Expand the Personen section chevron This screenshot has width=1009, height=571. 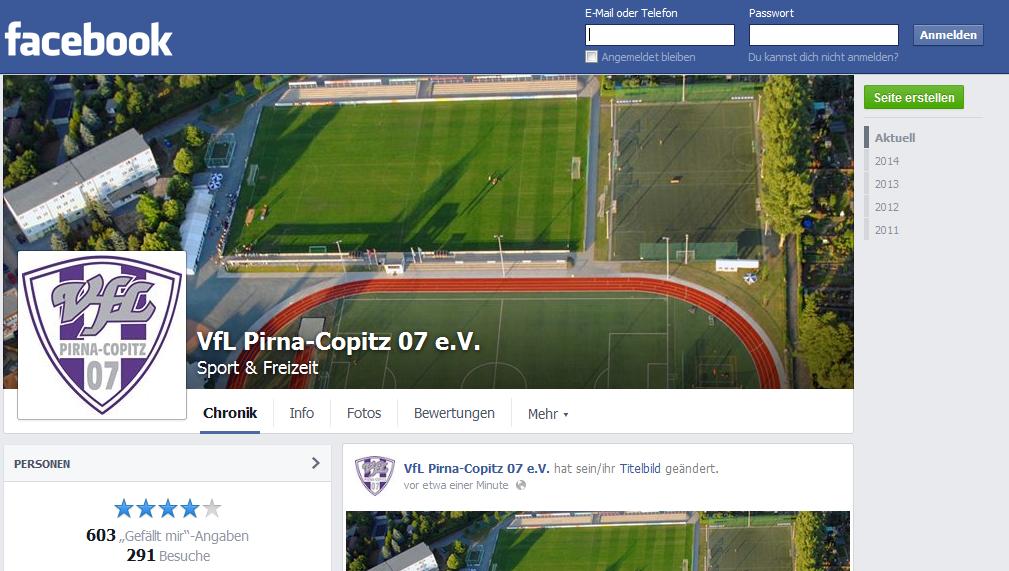coord(315,463)
